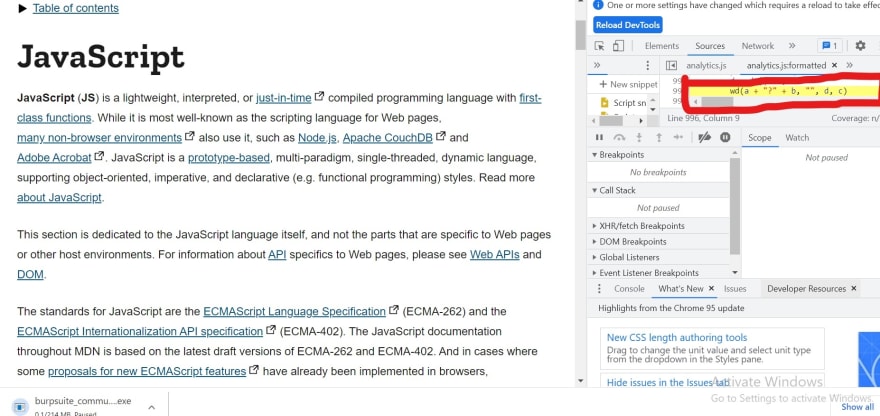Close the analytics.js:formatted tab

(x=834, y=65)
